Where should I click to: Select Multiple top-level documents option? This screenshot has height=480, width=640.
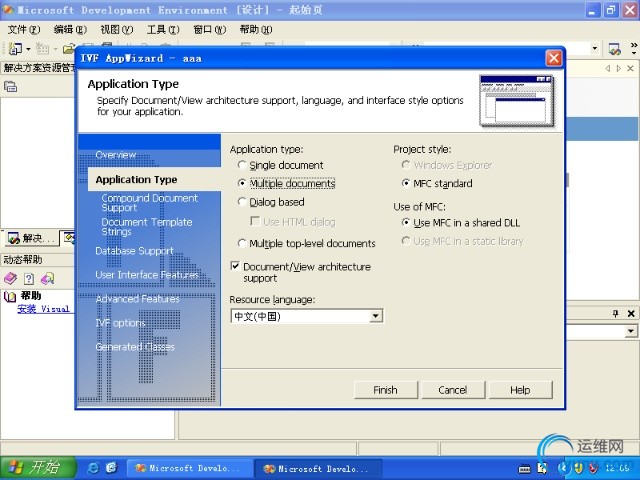(307, 244)
